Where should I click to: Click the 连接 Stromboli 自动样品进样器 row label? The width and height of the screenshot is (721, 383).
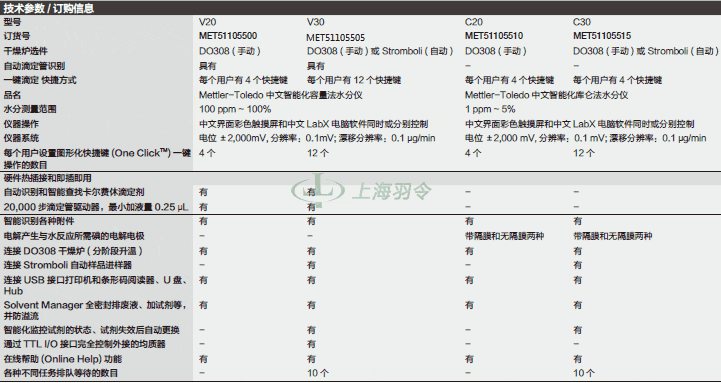coord(68,265)
